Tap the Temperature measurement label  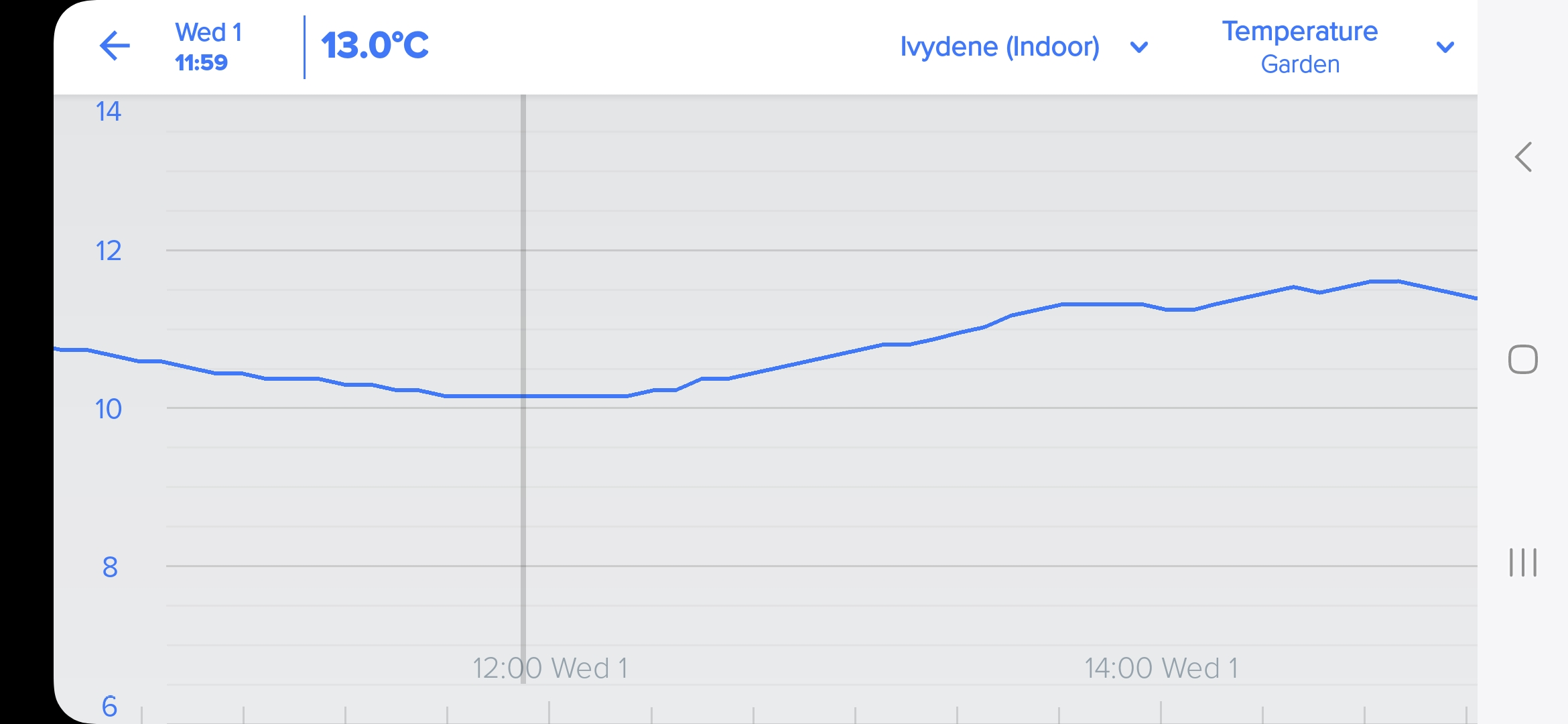[x=1299, y=32]
